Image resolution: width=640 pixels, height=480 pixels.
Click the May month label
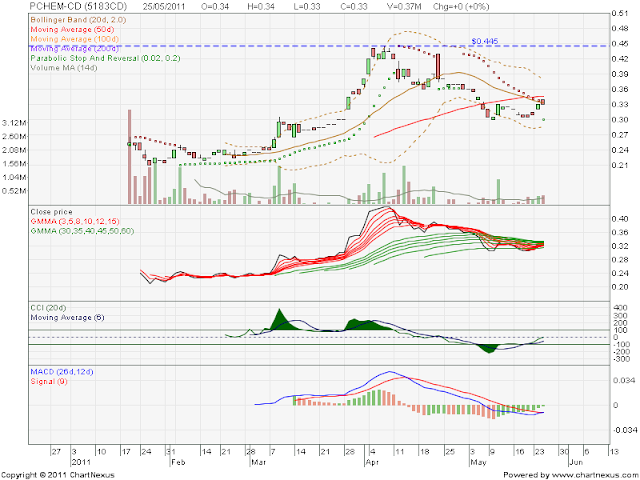click(478, 462)
